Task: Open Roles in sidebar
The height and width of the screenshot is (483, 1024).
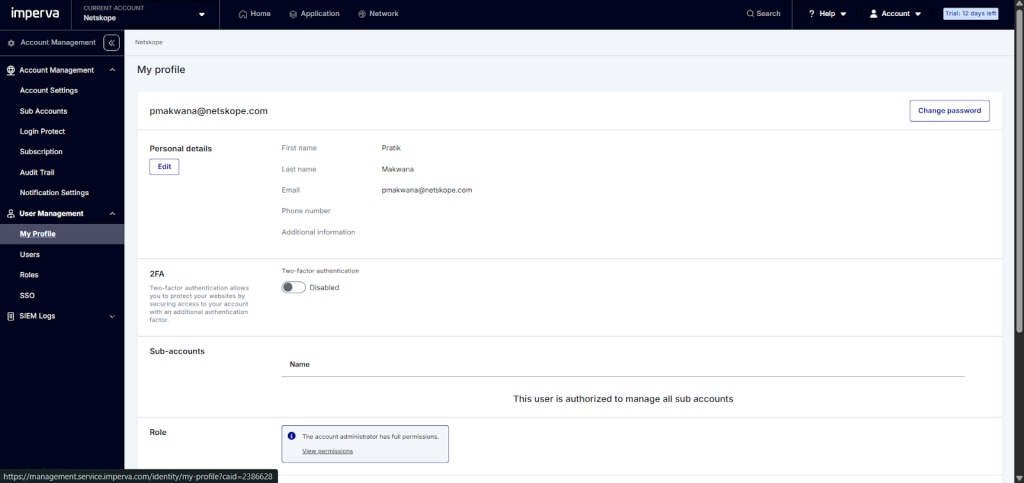Action: 29,275
